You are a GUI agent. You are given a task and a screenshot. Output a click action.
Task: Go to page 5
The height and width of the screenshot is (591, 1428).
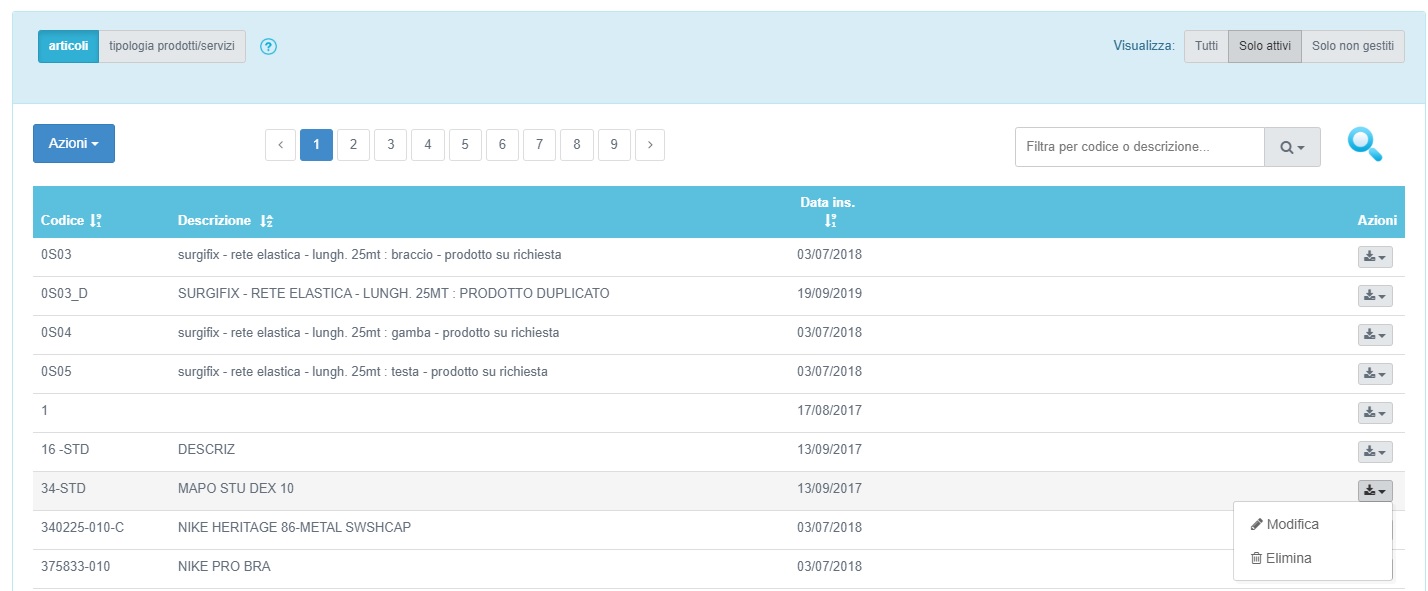[x=465, y=145]
